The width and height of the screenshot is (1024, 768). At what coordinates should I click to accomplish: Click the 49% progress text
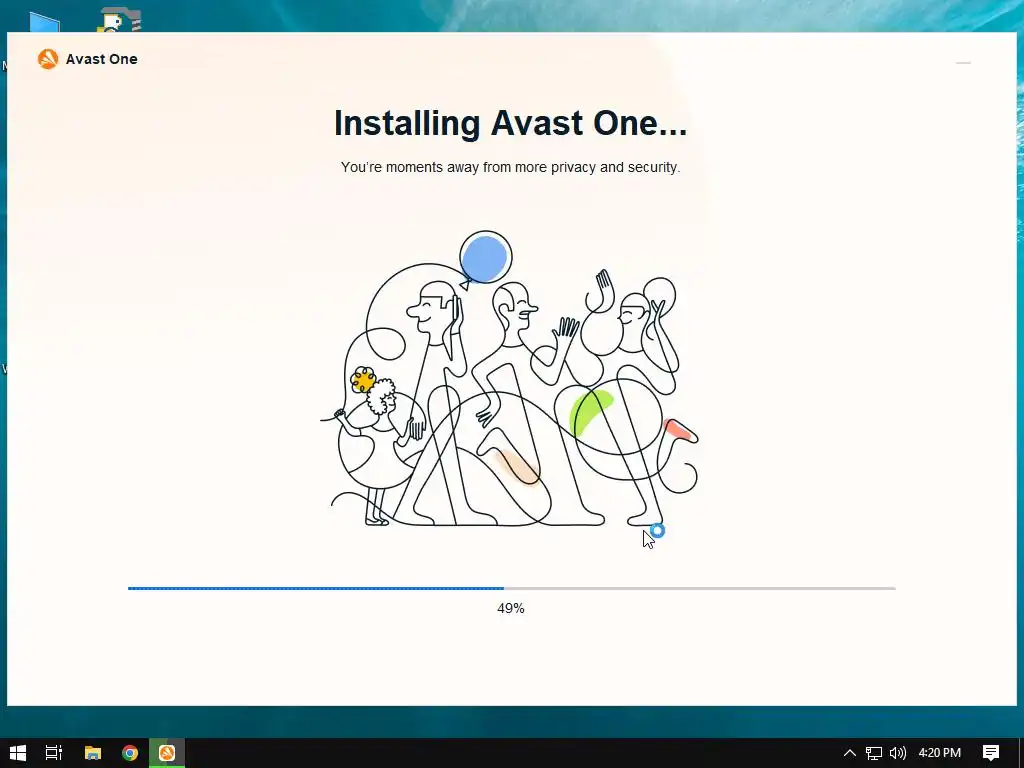511,608
